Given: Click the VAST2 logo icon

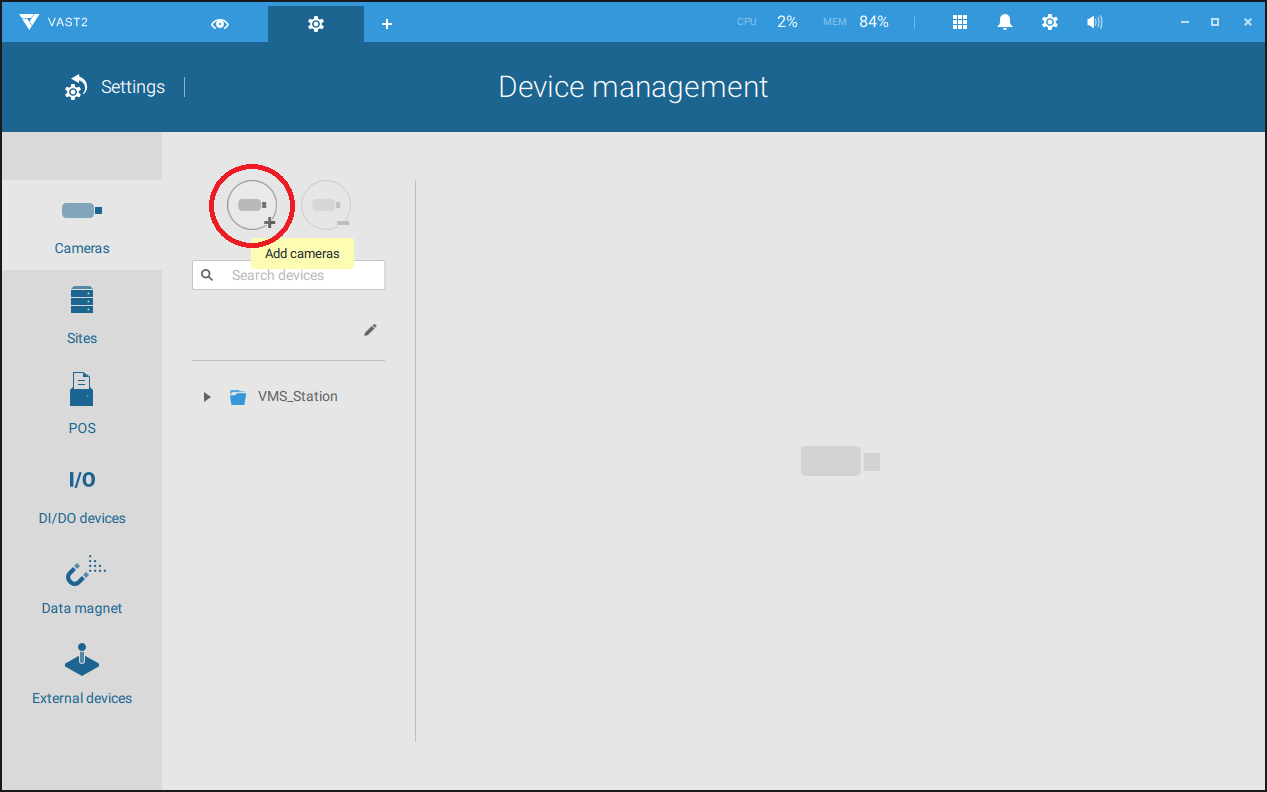Looking at the screenshot, I should pyautogui.click(x=29, y=22).
